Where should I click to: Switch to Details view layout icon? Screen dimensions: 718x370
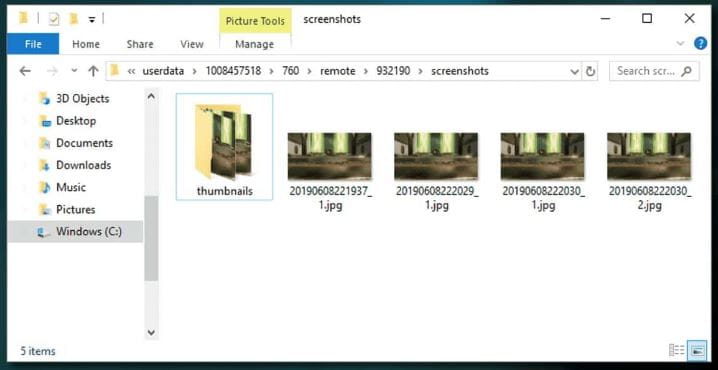coord(677,350)
